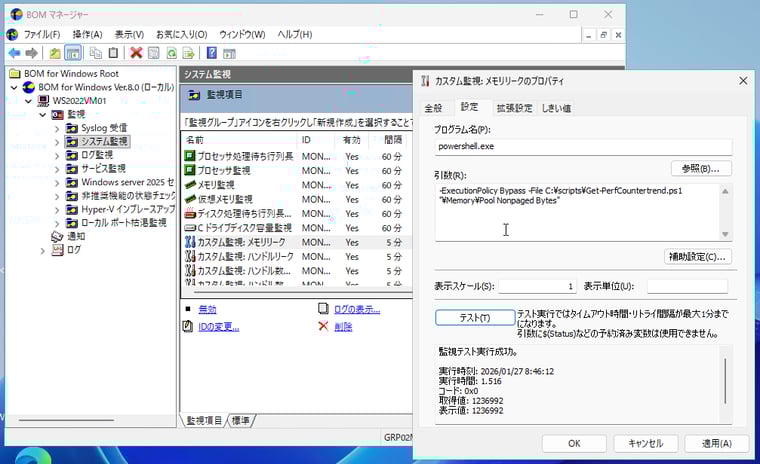Open the ヘルプ(H) menu
760x464 pixels.
coord(295,34)
